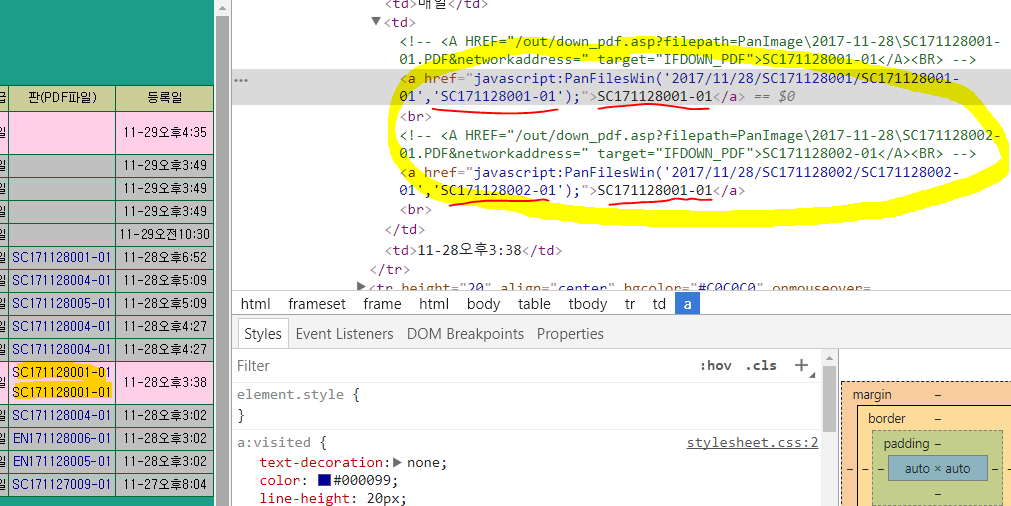Open the DOM Breakpoints tab
The image size is (1011, 506).
pos(465,334)
